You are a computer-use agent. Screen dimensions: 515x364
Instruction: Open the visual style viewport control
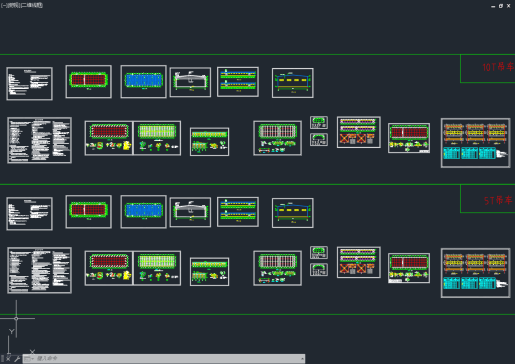pyautogui.click(x=32, y=5)
